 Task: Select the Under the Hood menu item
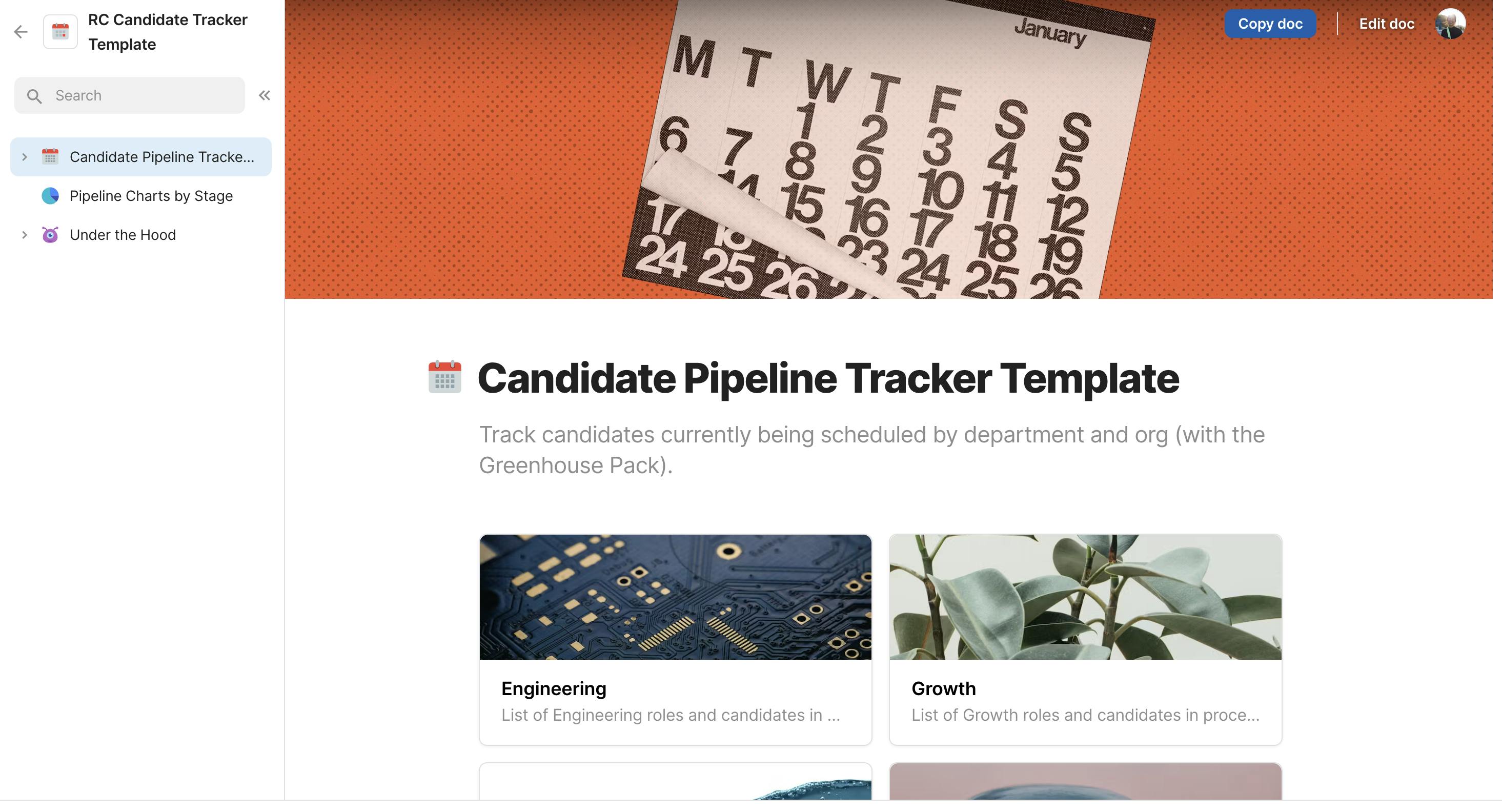122,234
